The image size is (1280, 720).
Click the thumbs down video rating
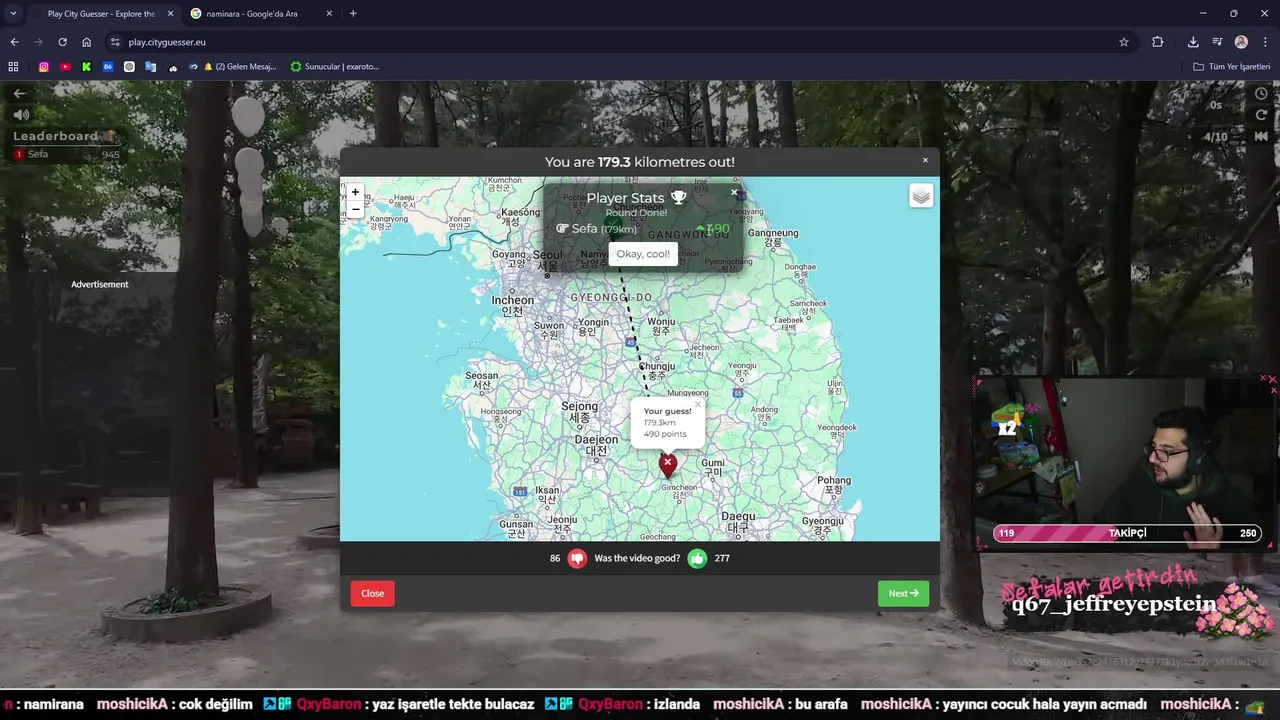577,558
